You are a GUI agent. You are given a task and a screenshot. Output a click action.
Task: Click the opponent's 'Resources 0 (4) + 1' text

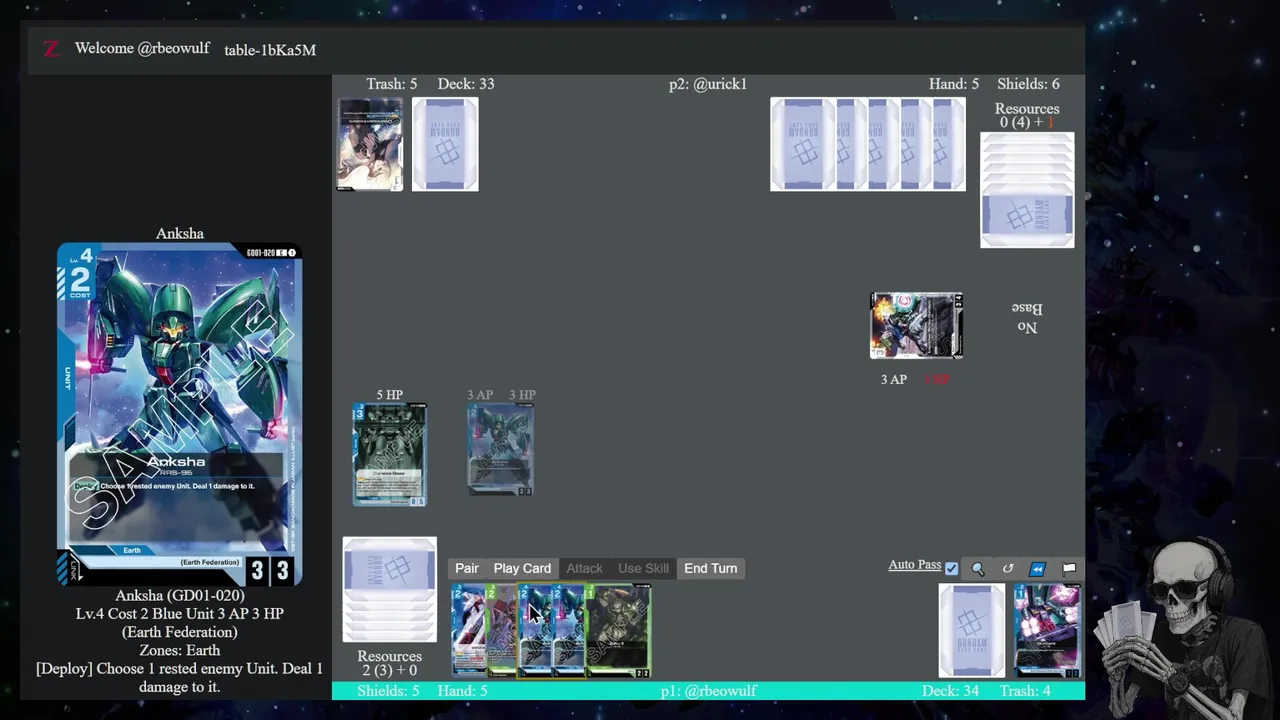pyautogui.click(x=1027, y=115)
